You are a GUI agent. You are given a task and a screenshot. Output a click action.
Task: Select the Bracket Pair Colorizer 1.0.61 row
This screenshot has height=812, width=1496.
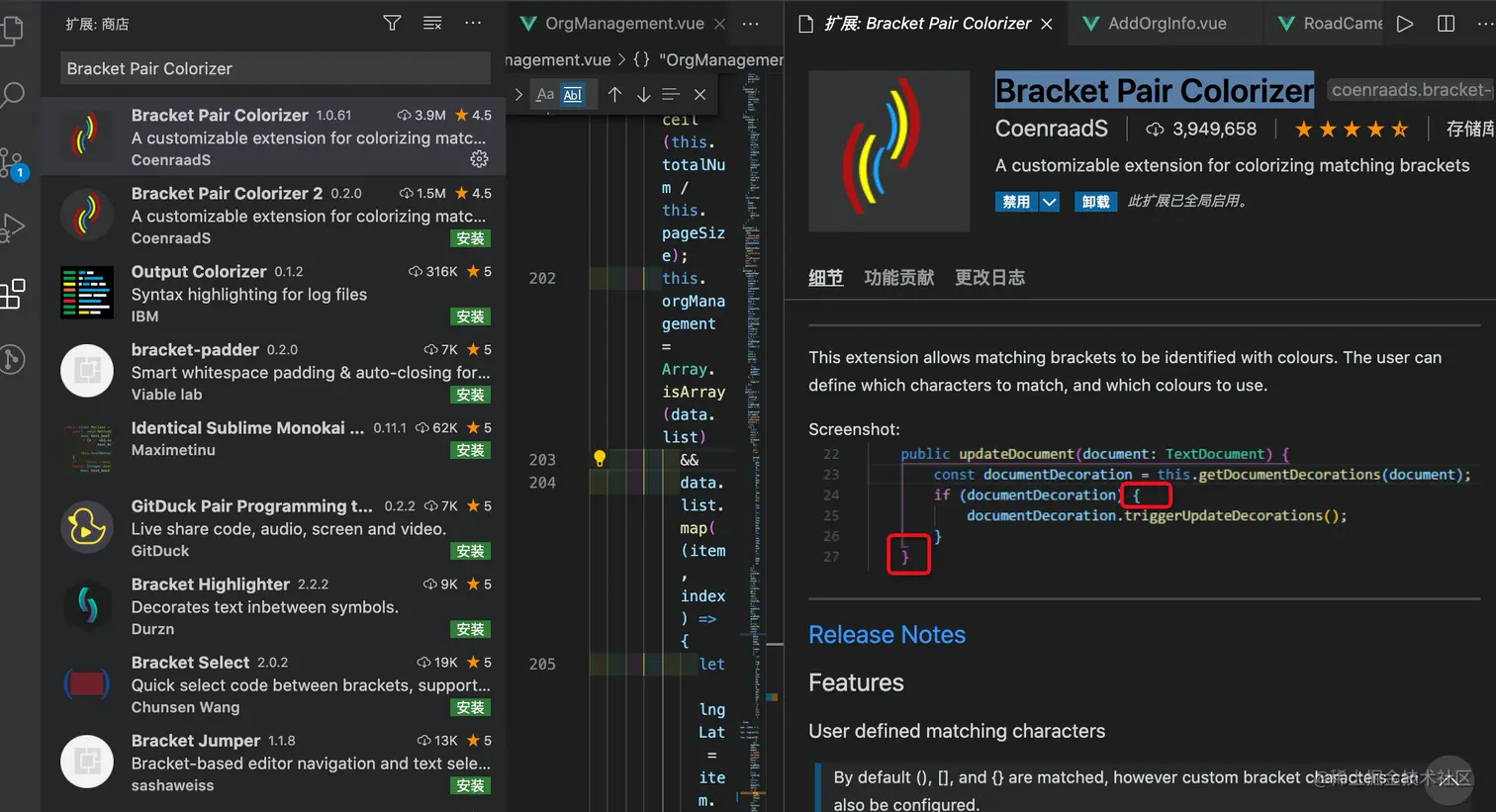tap(275, 136)
